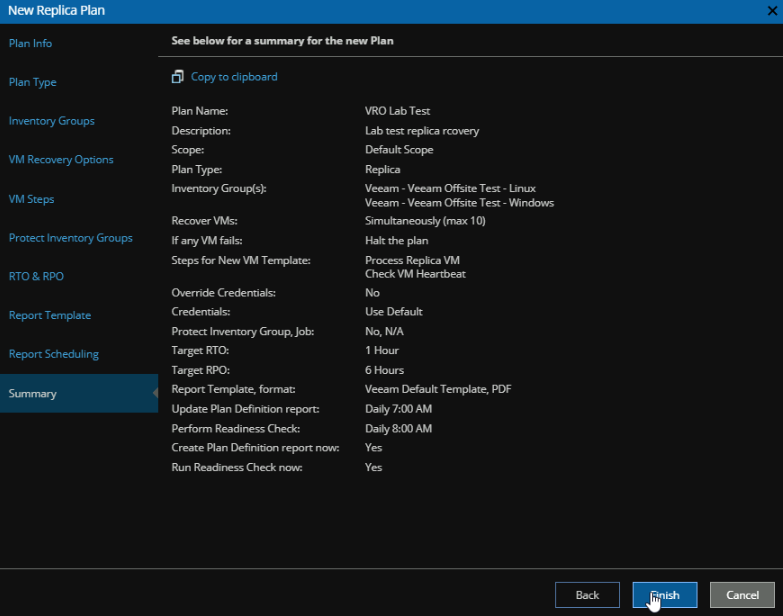Click 'Create Plan Definition report now:' label

(x=255, y=448)
